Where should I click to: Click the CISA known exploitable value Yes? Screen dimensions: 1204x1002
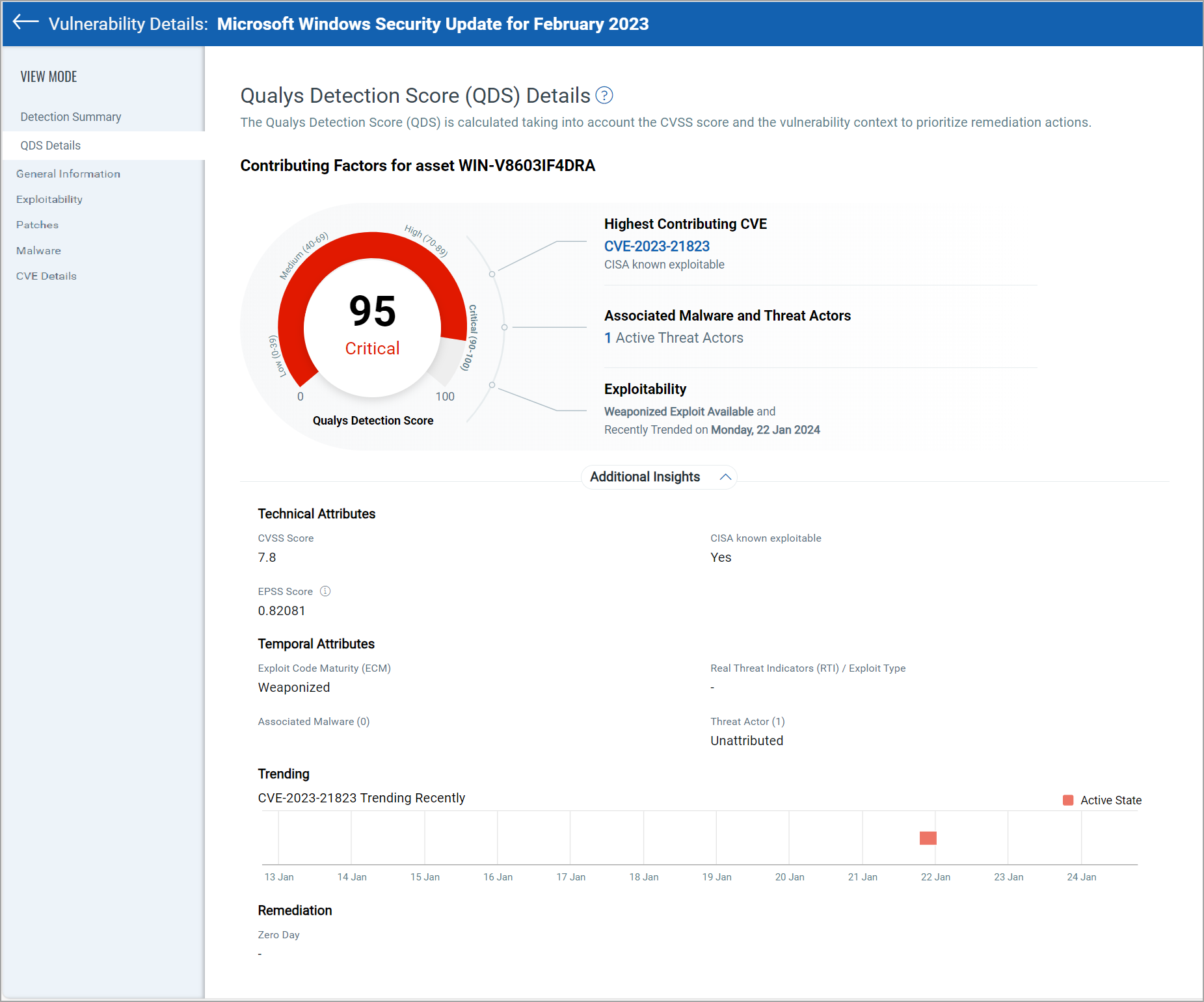[x=721, y=557]
